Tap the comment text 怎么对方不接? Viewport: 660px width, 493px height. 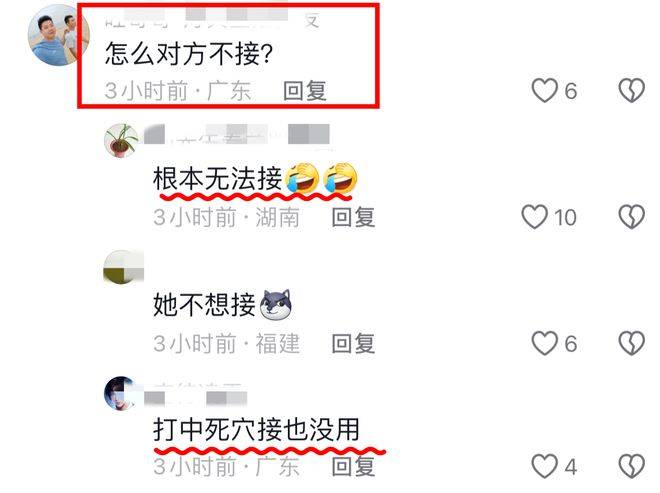(x=189, y=54)
